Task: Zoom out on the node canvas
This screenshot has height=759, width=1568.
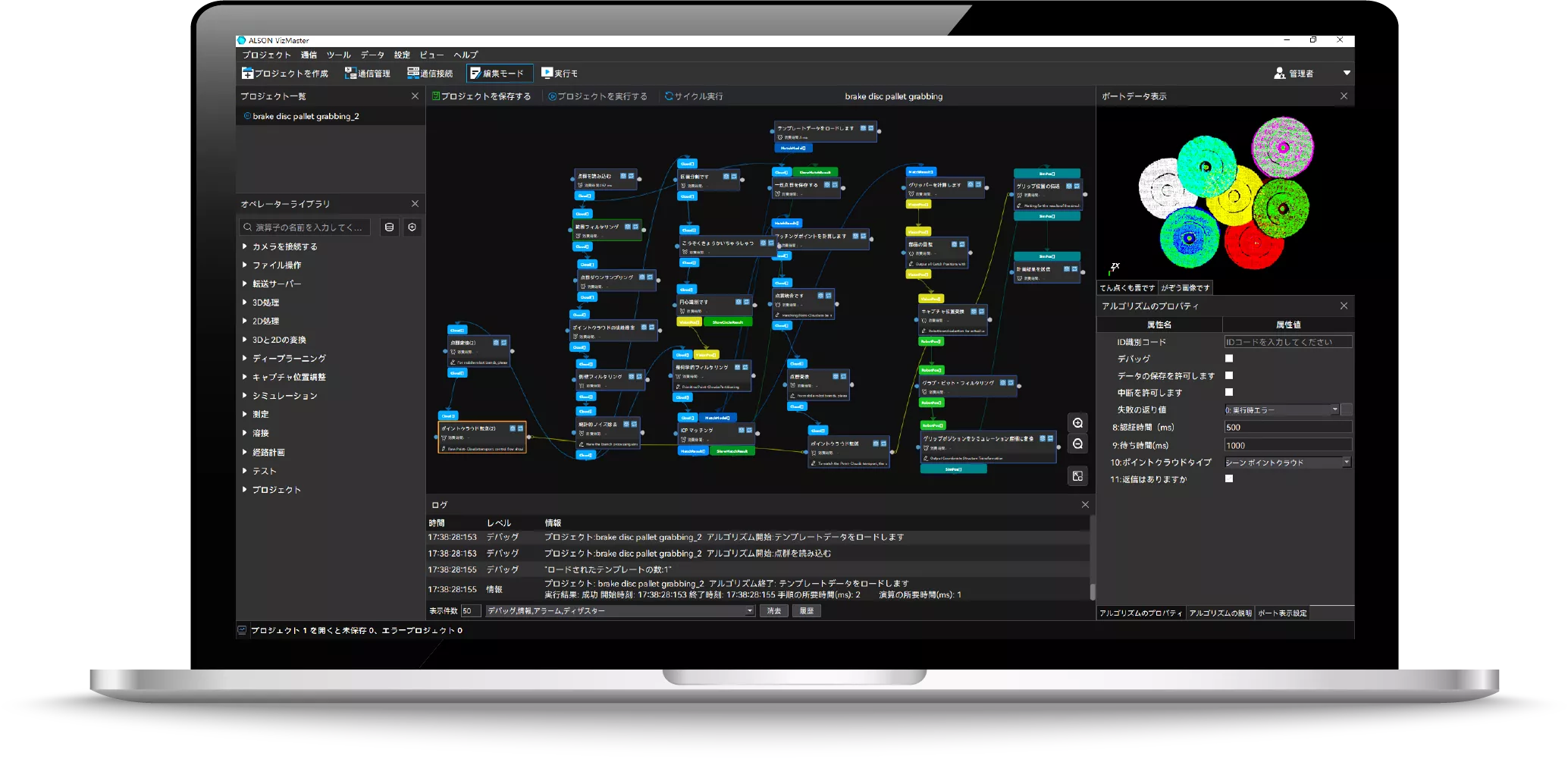Action: pyautogui.click(x=1077, y=444)
